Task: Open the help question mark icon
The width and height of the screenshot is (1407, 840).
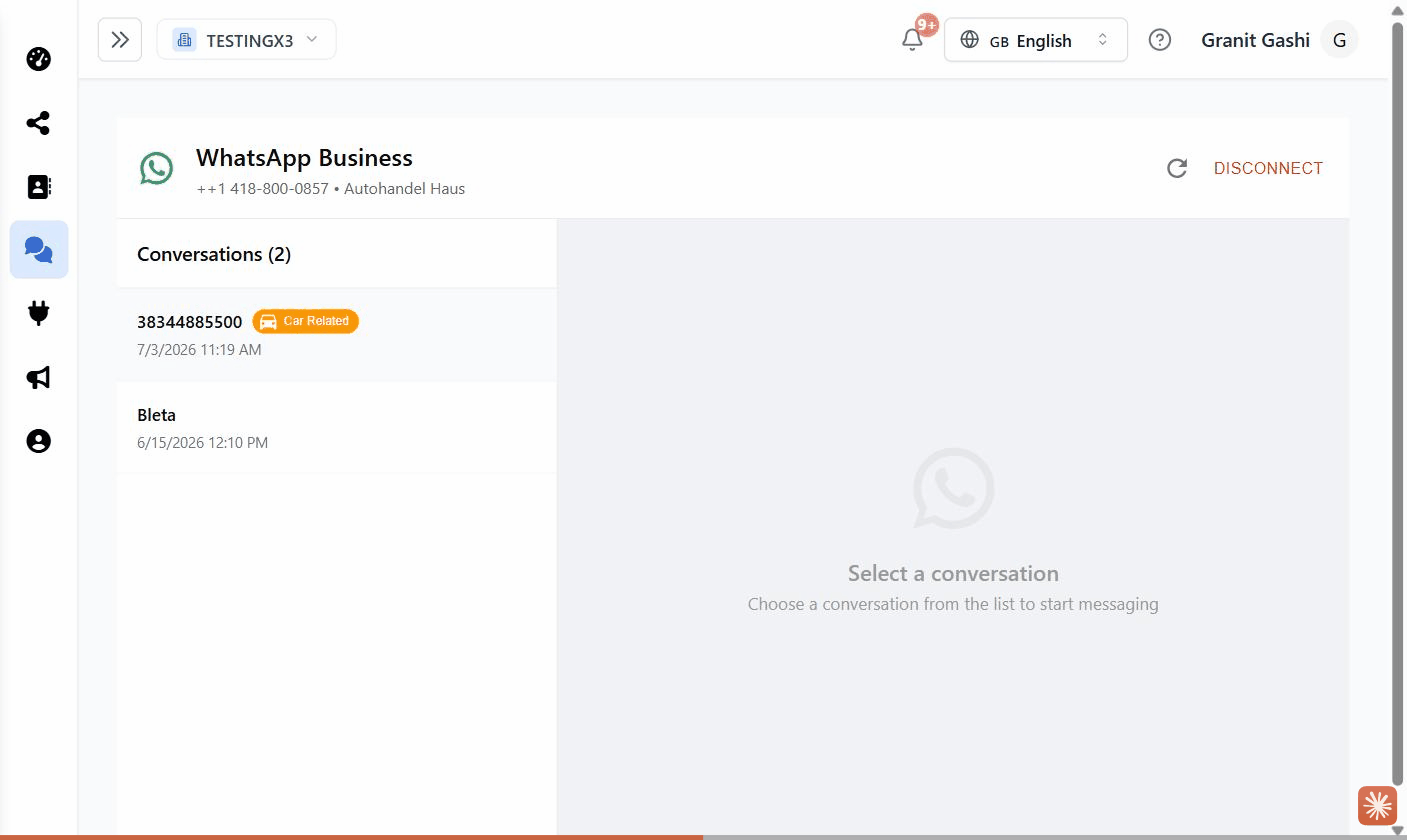Action: pos(1160,40)
